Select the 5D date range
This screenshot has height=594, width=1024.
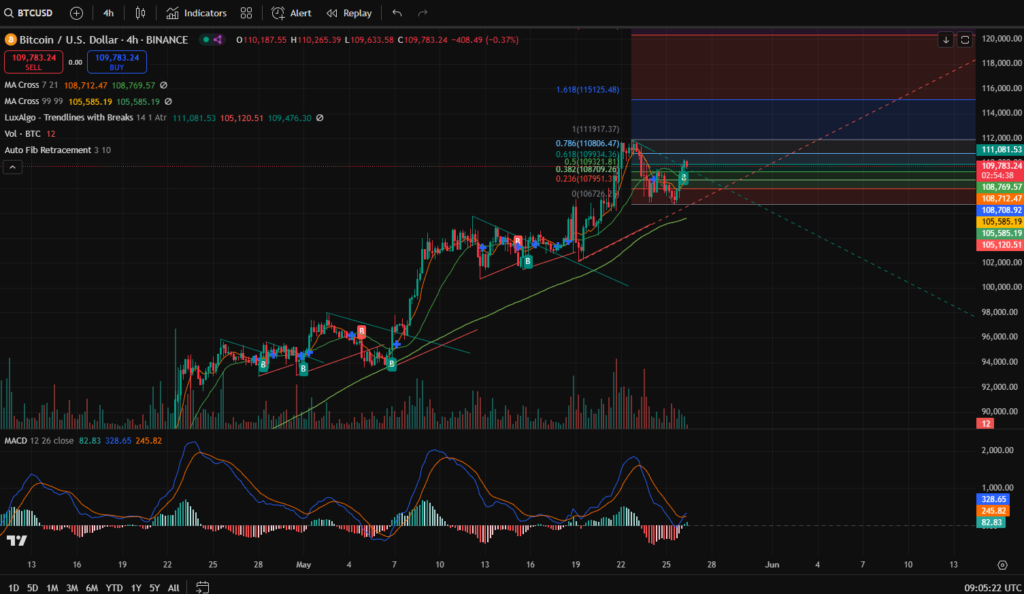click(x=33, y=587)
